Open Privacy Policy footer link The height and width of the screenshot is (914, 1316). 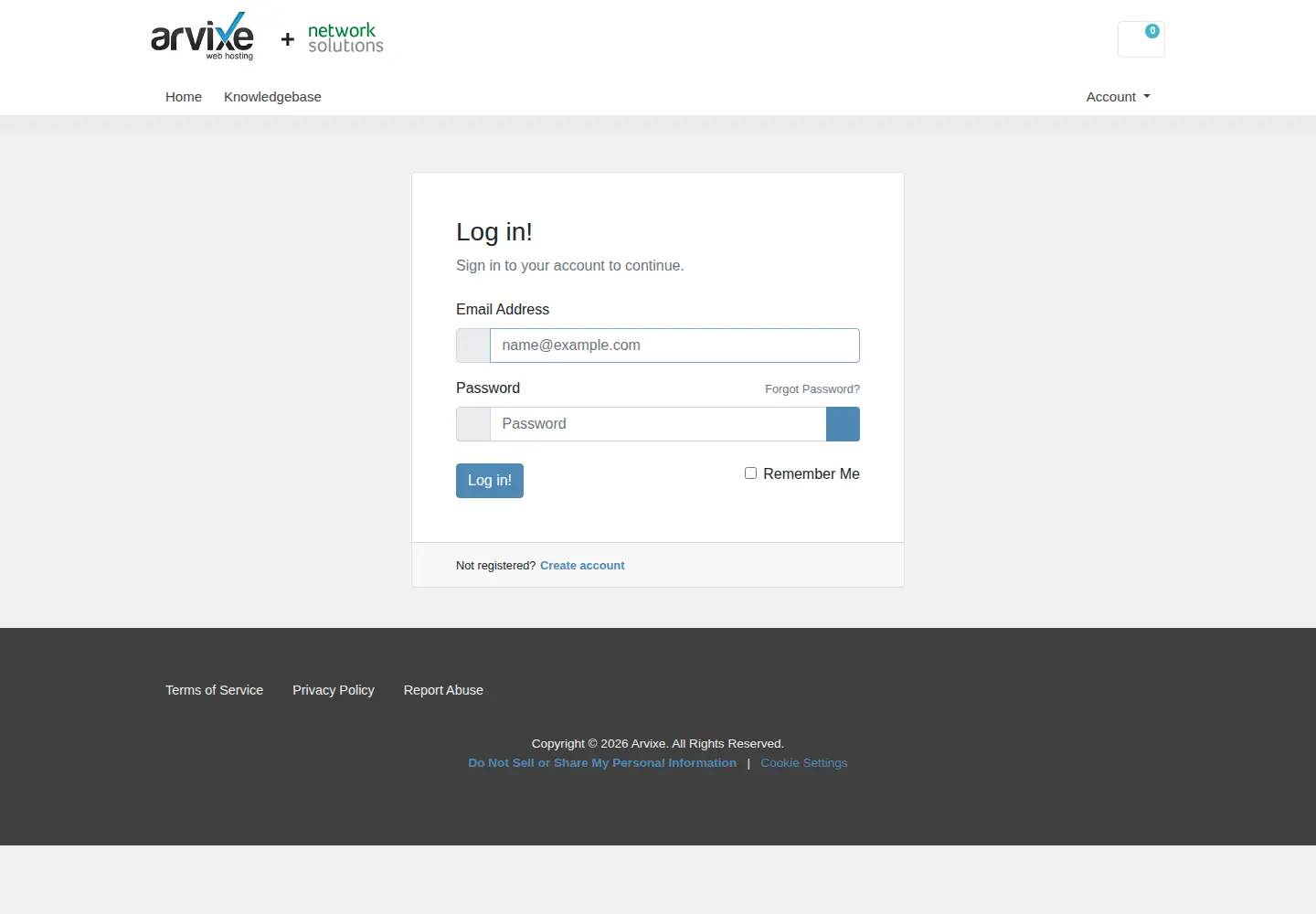[334, 690]
